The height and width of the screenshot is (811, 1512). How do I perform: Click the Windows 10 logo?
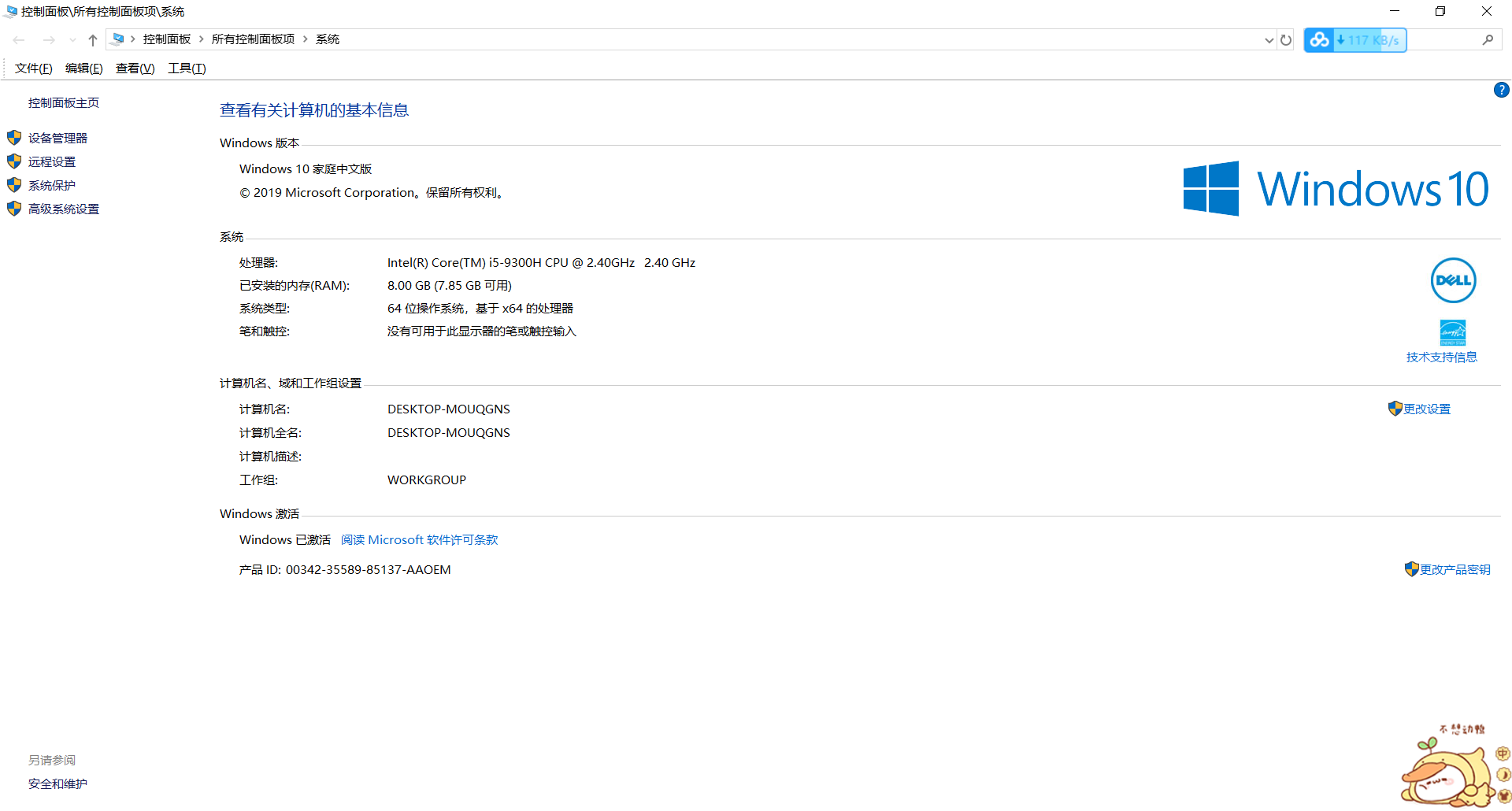point(1336,189)
